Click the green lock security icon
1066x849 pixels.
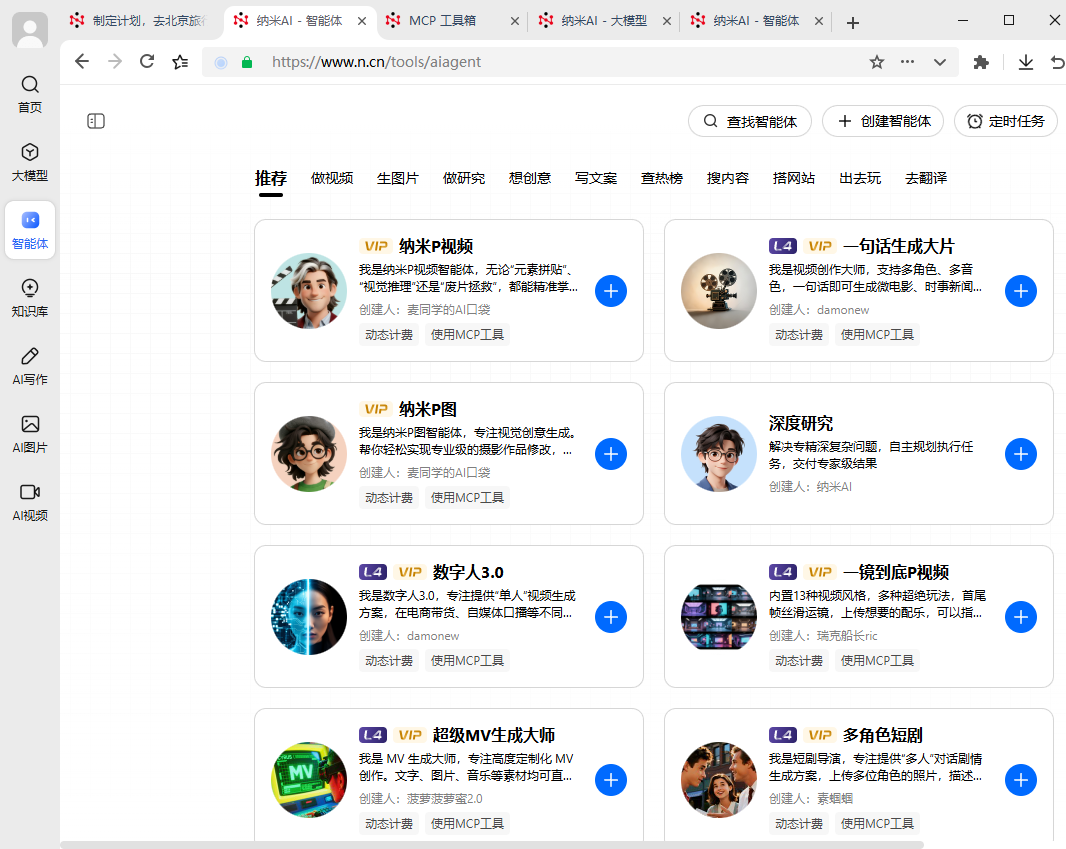(247, 63)
